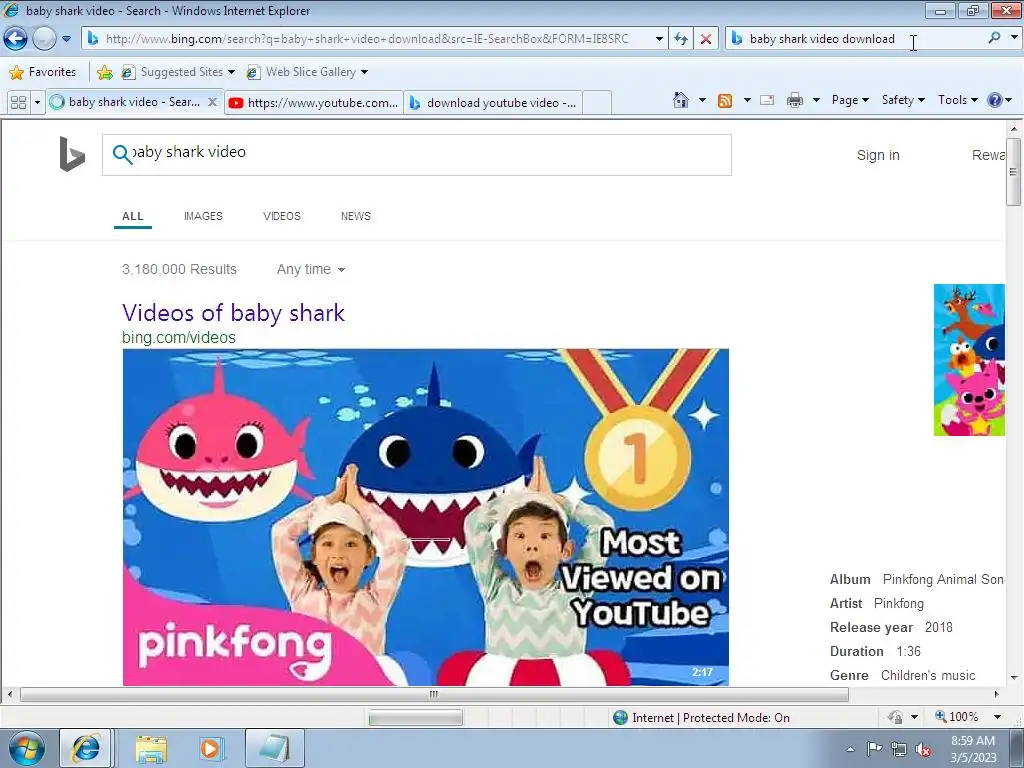Click the Pinkfong album art thumbnail
The image size is (1024, 768).
pyautogui.click(x=969, y=360)
